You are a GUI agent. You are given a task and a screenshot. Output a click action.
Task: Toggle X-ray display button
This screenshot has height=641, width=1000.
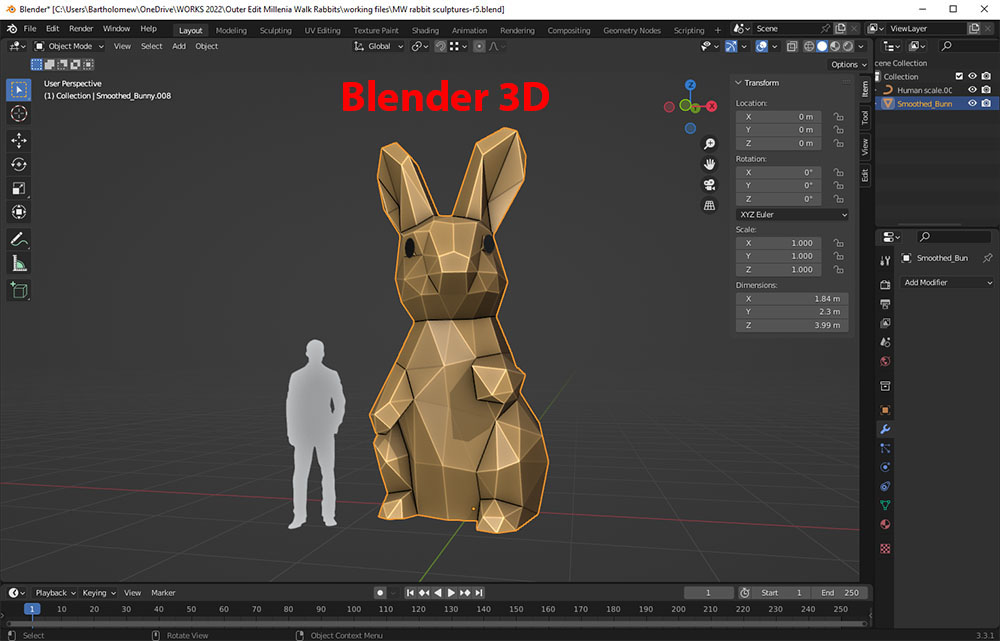(x=791, y=46)
